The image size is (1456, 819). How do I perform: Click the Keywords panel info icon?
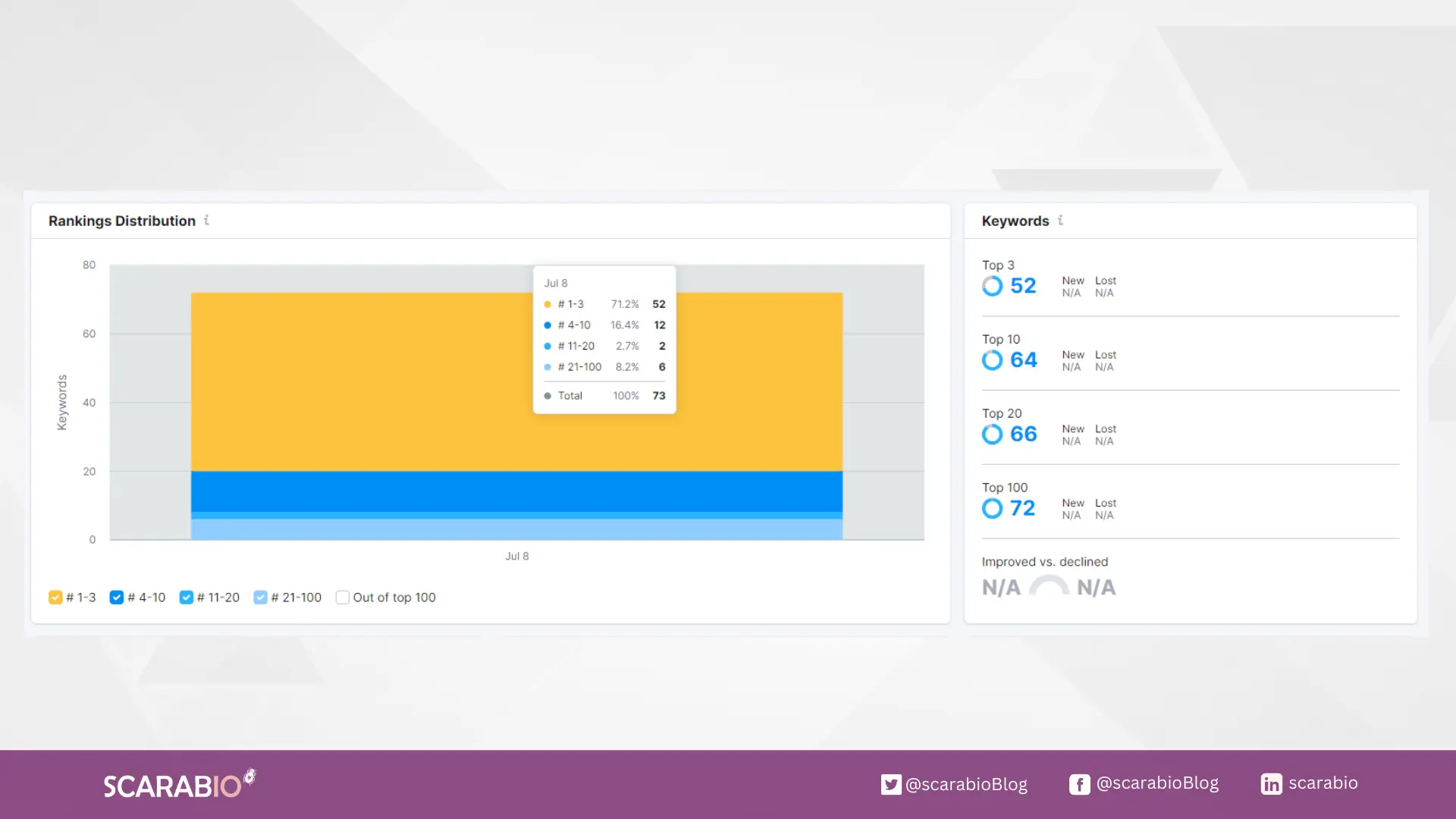(x=1060, y=220)
